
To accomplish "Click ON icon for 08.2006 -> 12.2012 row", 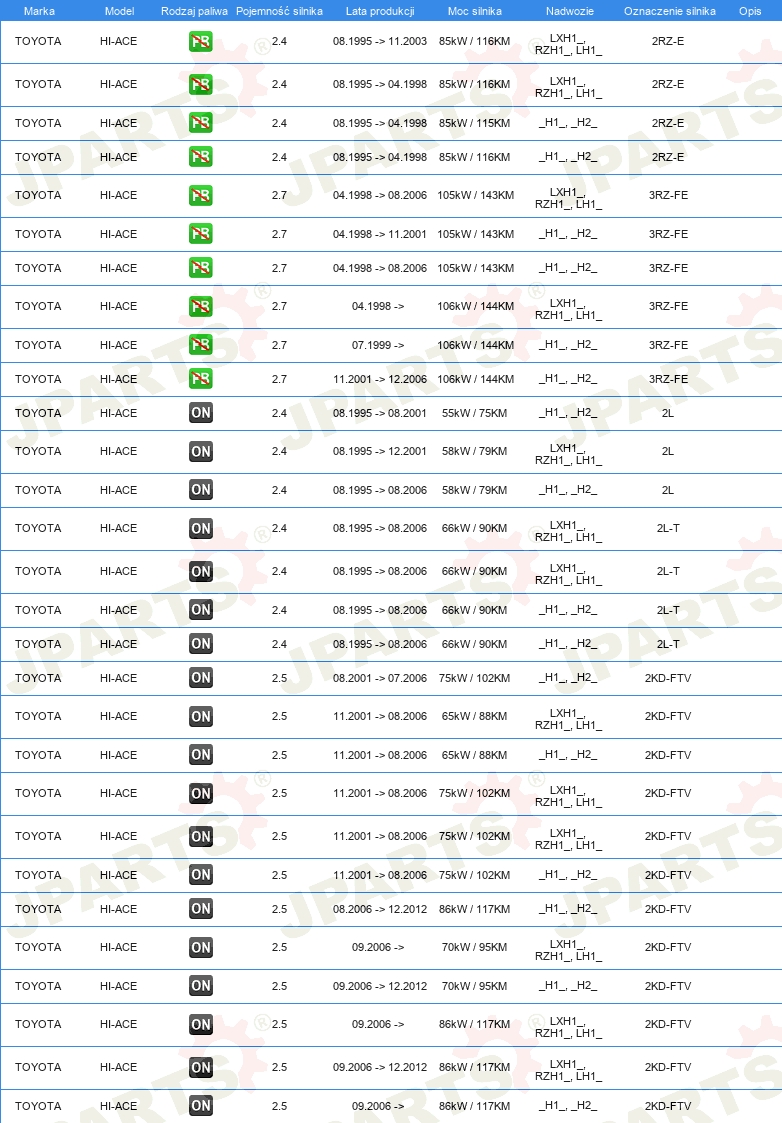I will (201, 909).
